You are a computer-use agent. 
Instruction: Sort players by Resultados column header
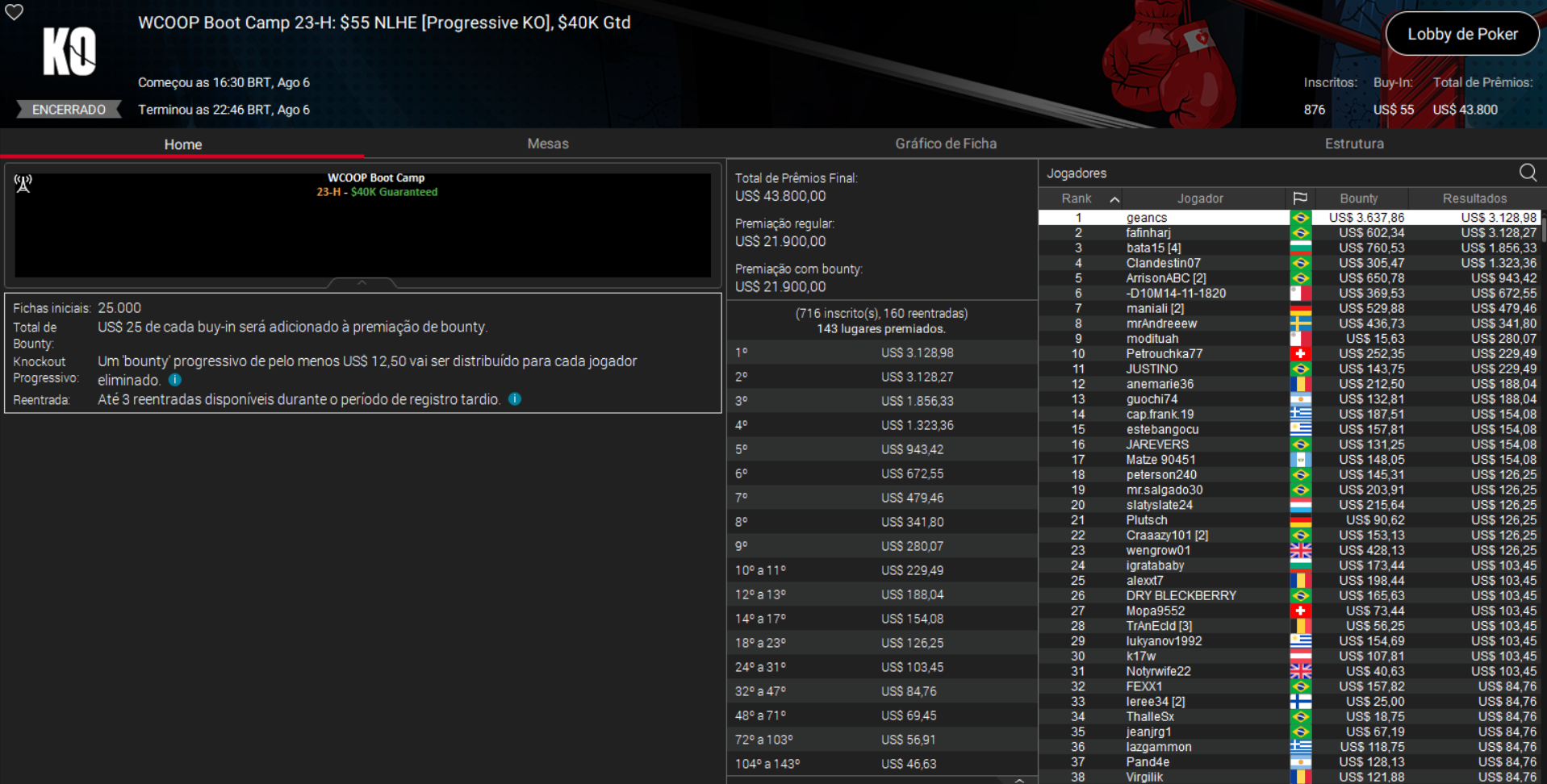click(1474, 198)
